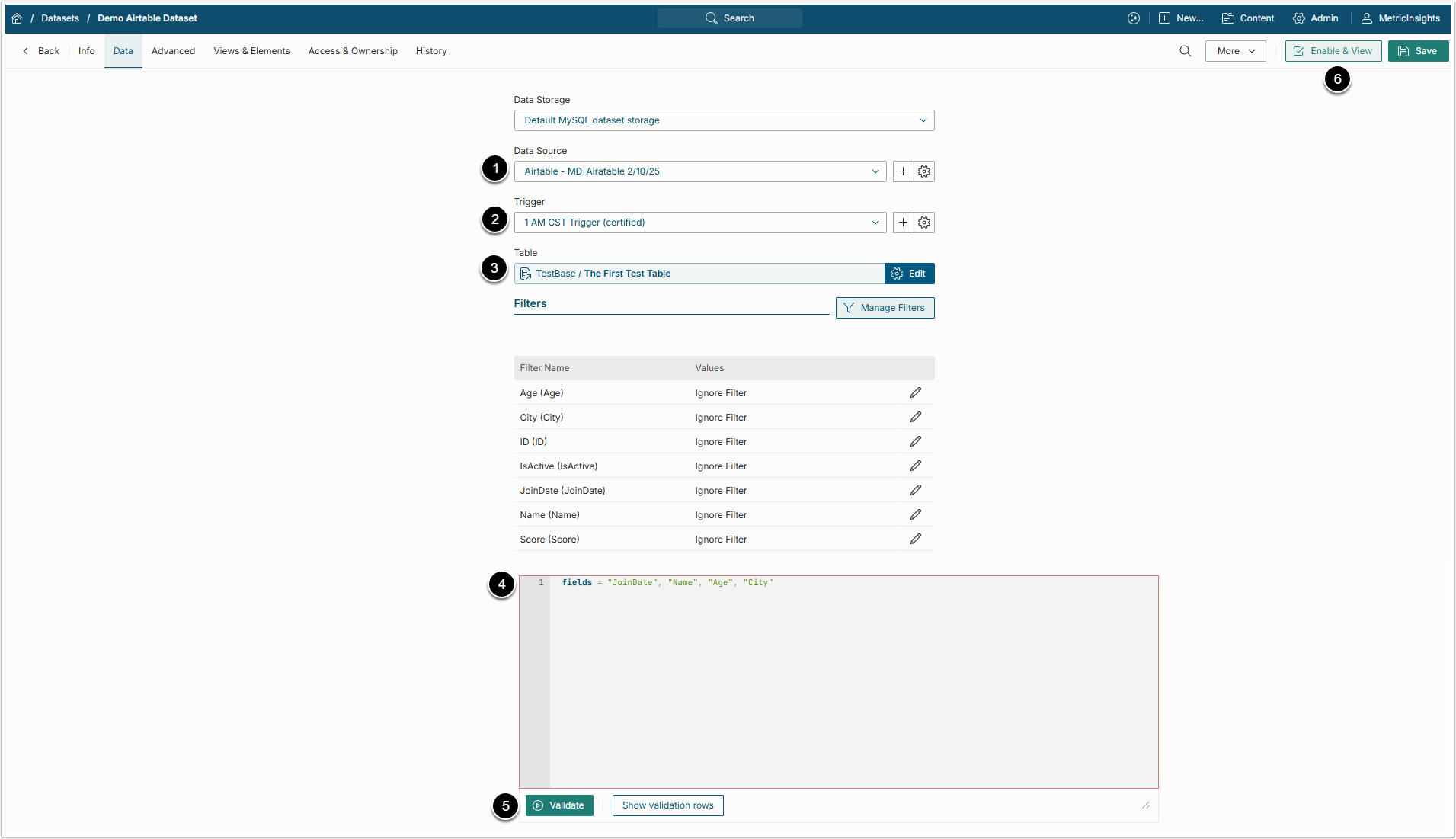Expand the Trigger dropdown

click(x=699, y=223)
